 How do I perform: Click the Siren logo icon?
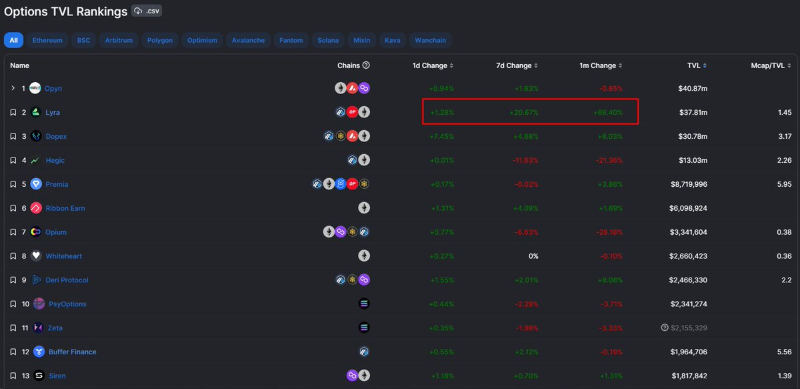pyautogui.click(x=39, y=376)
